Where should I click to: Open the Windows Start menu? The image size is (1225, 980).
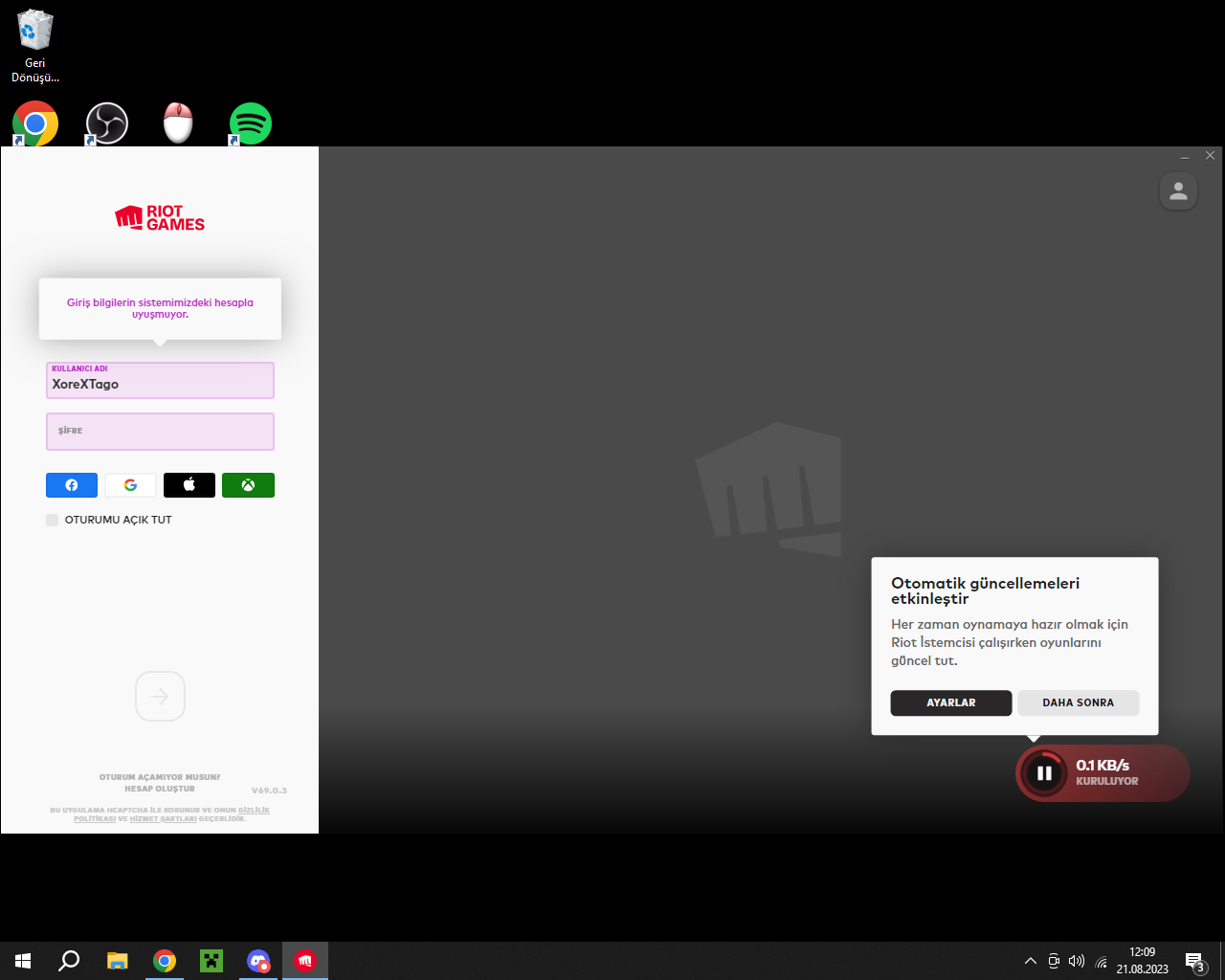[x=23, y=961]
